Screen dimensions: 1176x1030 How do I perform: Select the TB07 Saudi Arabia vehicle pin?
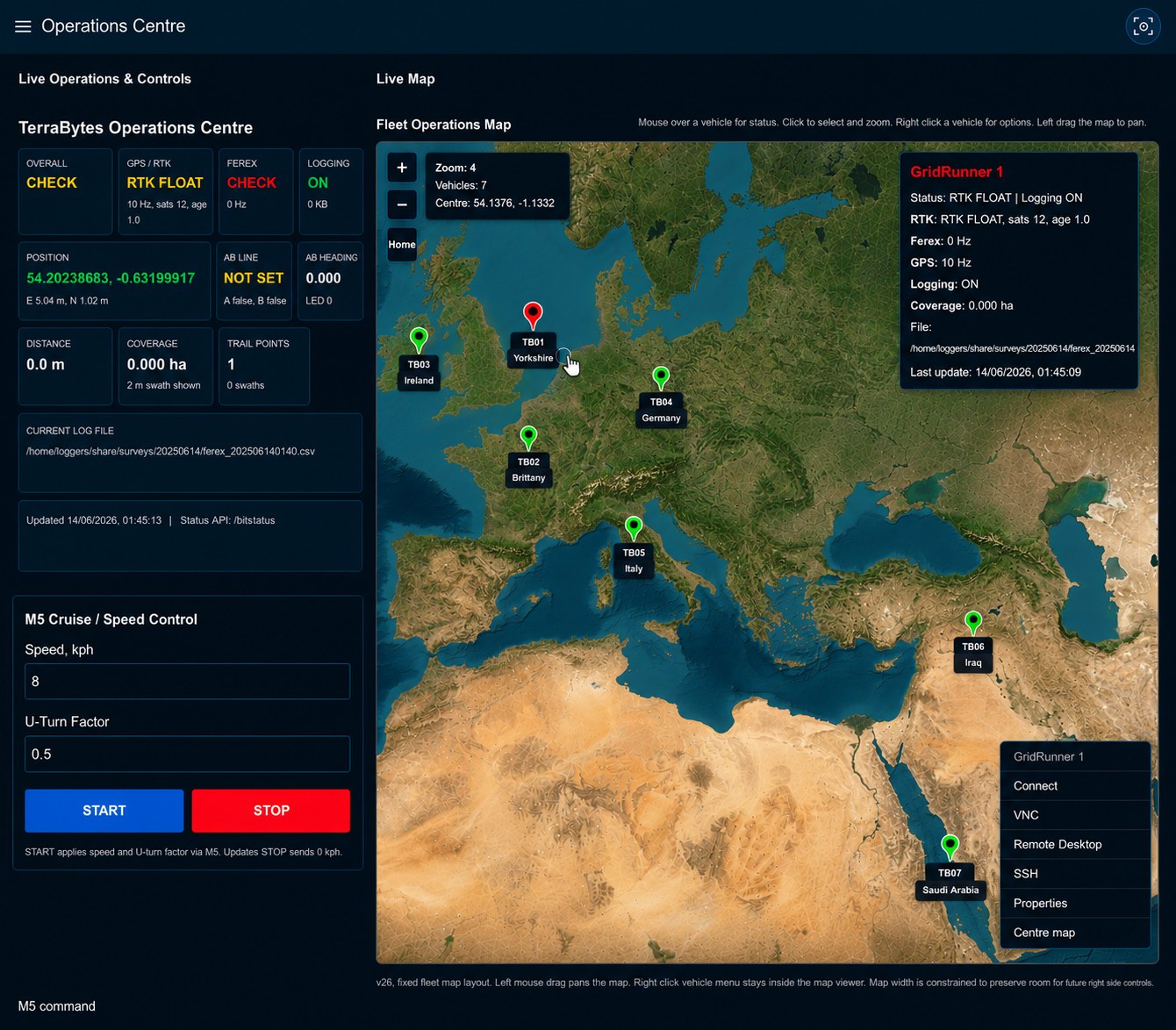tap(950, 847)
